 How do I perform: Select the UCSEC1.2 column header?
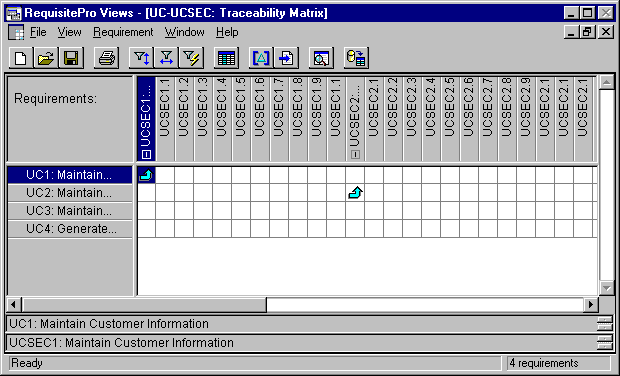click(184, 119)
